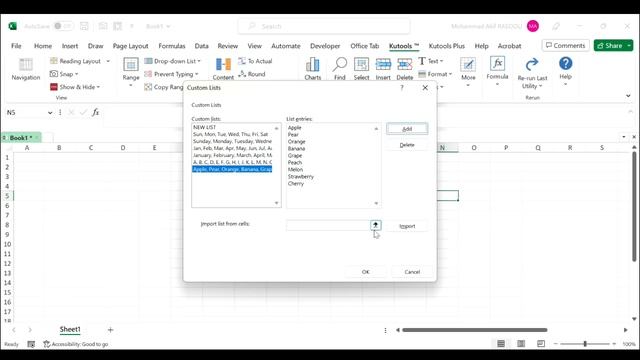Click the Import button
The height and width of the screenshot is (360, 640).
[x=407, y=226]
